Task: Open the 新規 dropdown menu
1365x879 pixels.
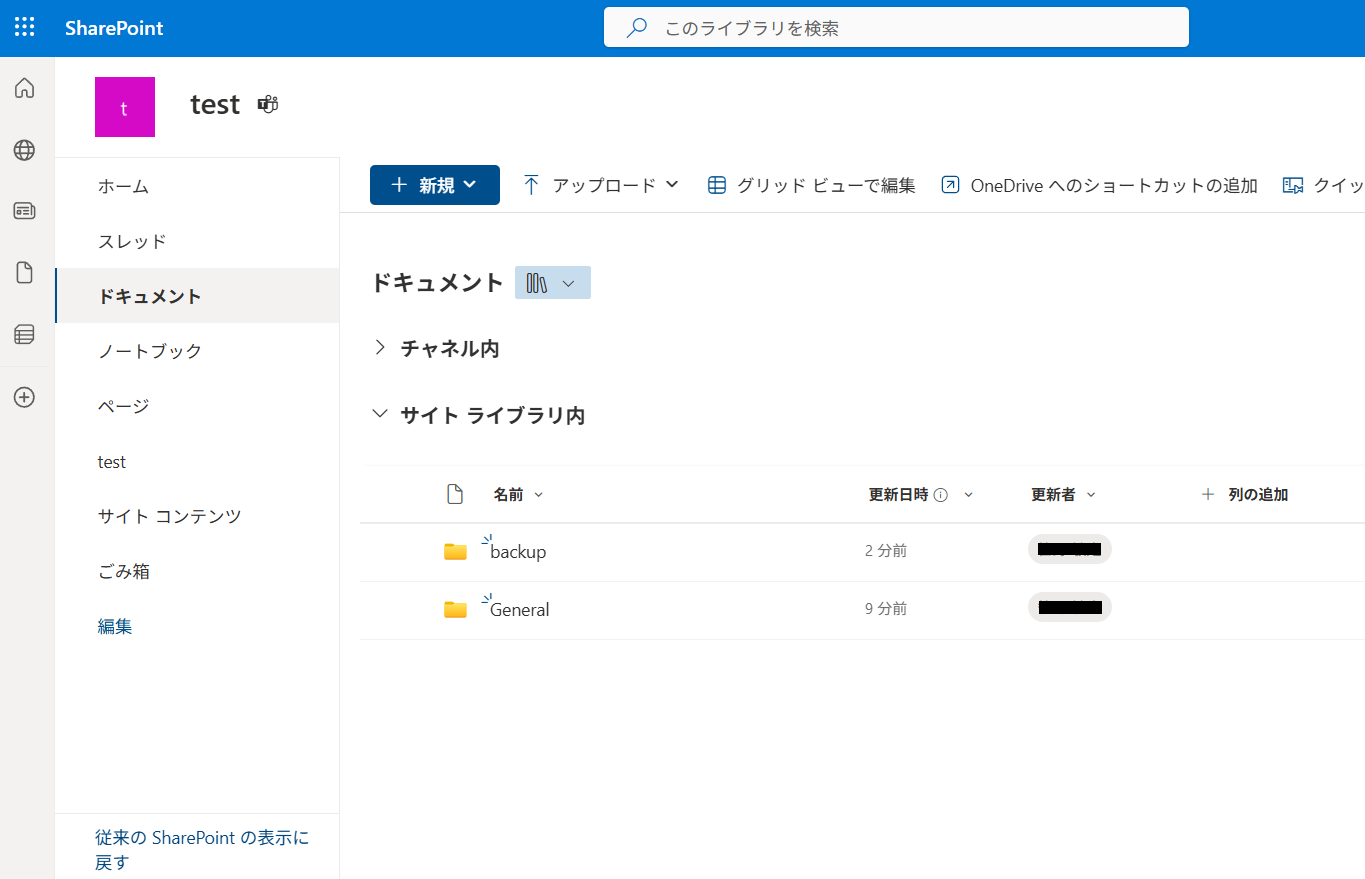Action: [x=434, y=185]
